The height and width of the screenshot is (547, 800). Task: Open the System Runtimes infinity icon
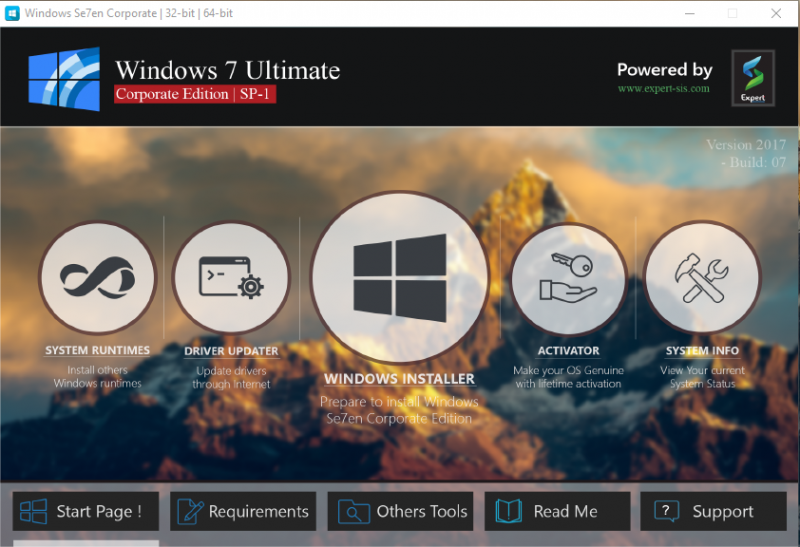pos(97,278)
